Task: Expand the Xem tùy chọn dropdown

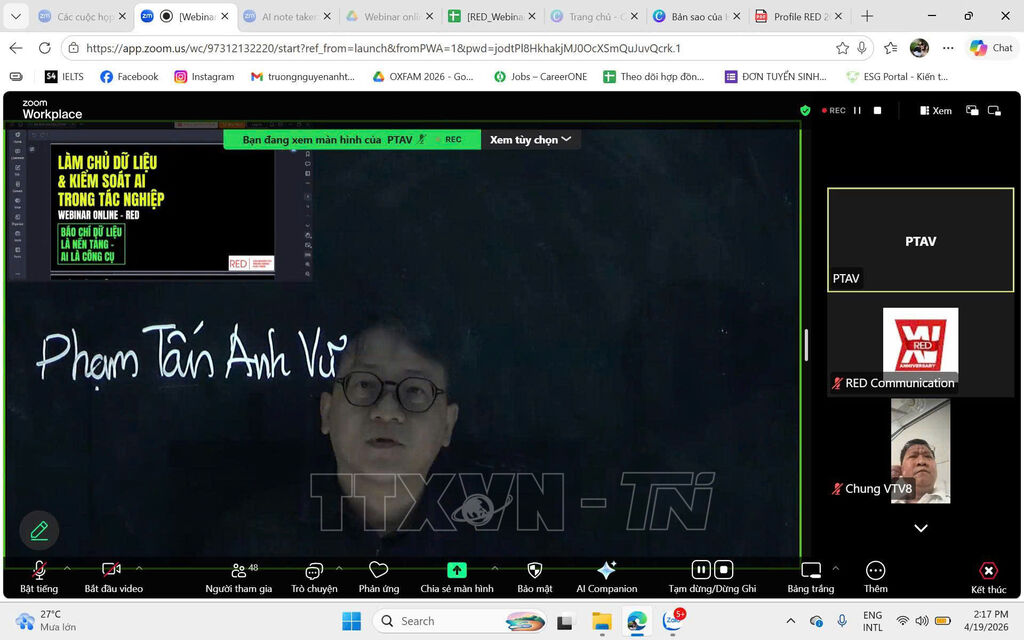Action: point(530,140)
